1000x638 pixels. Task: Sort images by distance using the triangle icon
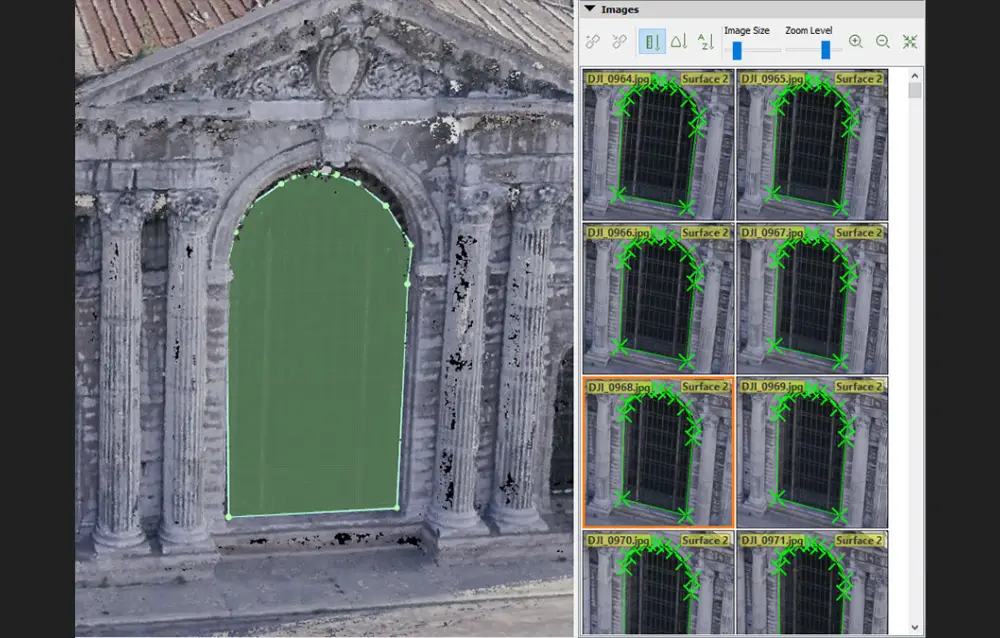[x=678, y=41]
